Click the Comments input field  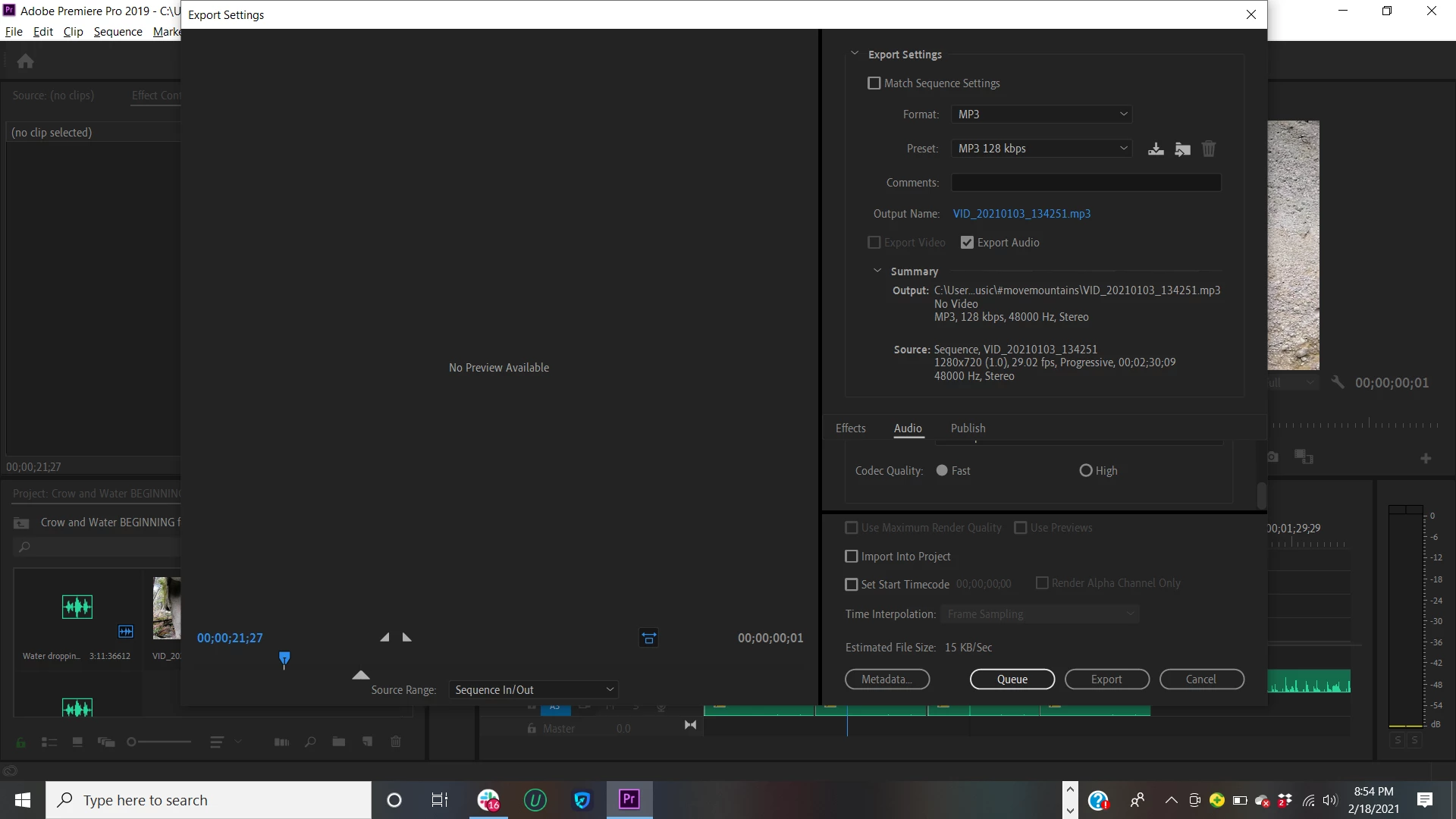(1086, 183)
